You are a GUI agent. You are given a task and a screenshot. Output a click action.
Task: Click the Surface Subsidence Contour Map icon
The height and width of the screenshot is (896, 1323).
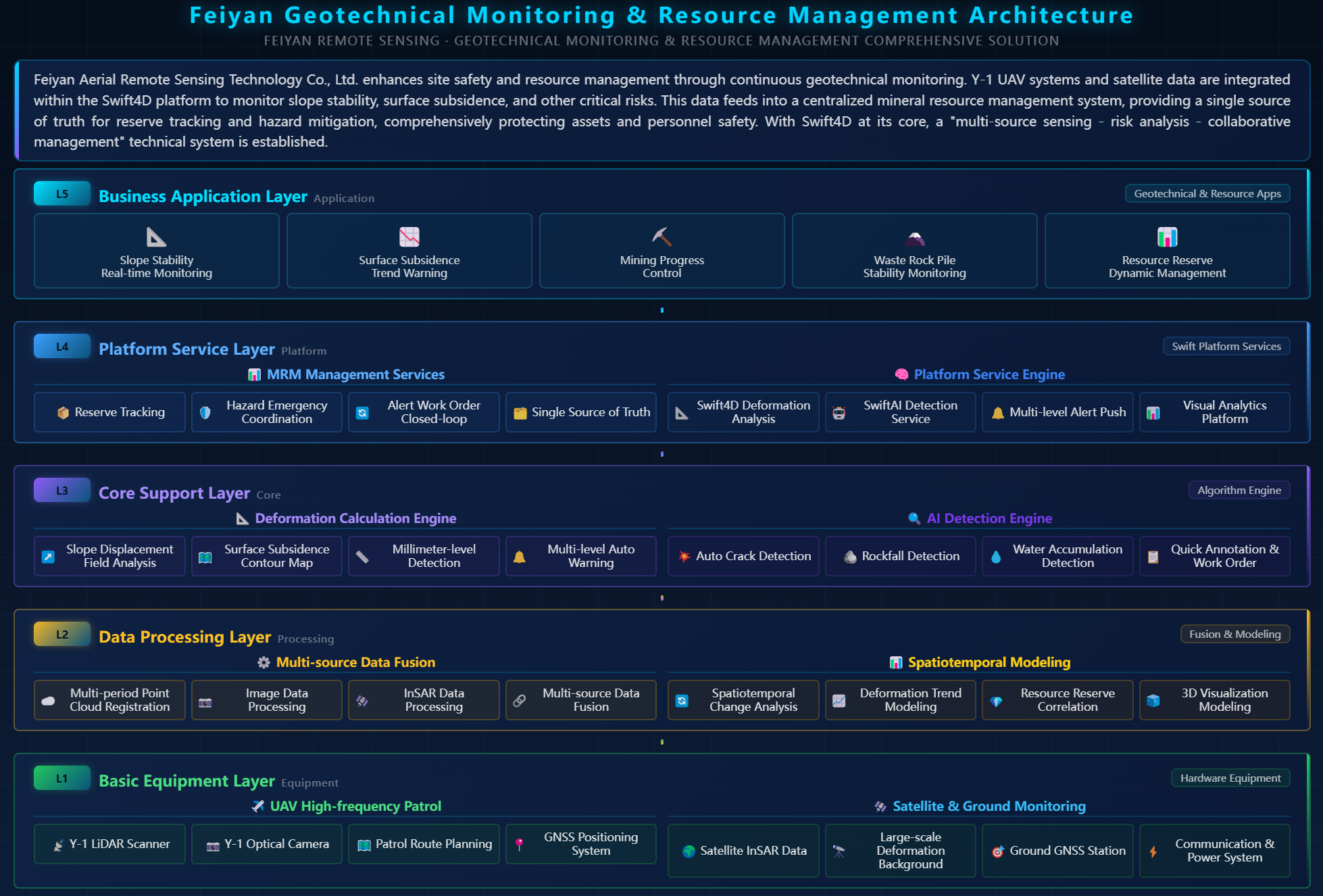(x=205, y=557)
